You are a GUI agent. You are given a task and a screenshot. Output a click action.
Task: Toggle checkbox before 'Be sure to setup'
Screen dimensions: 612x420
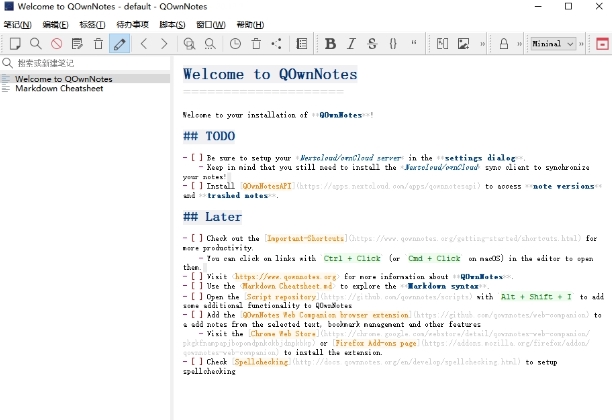[x=196, y=158]
